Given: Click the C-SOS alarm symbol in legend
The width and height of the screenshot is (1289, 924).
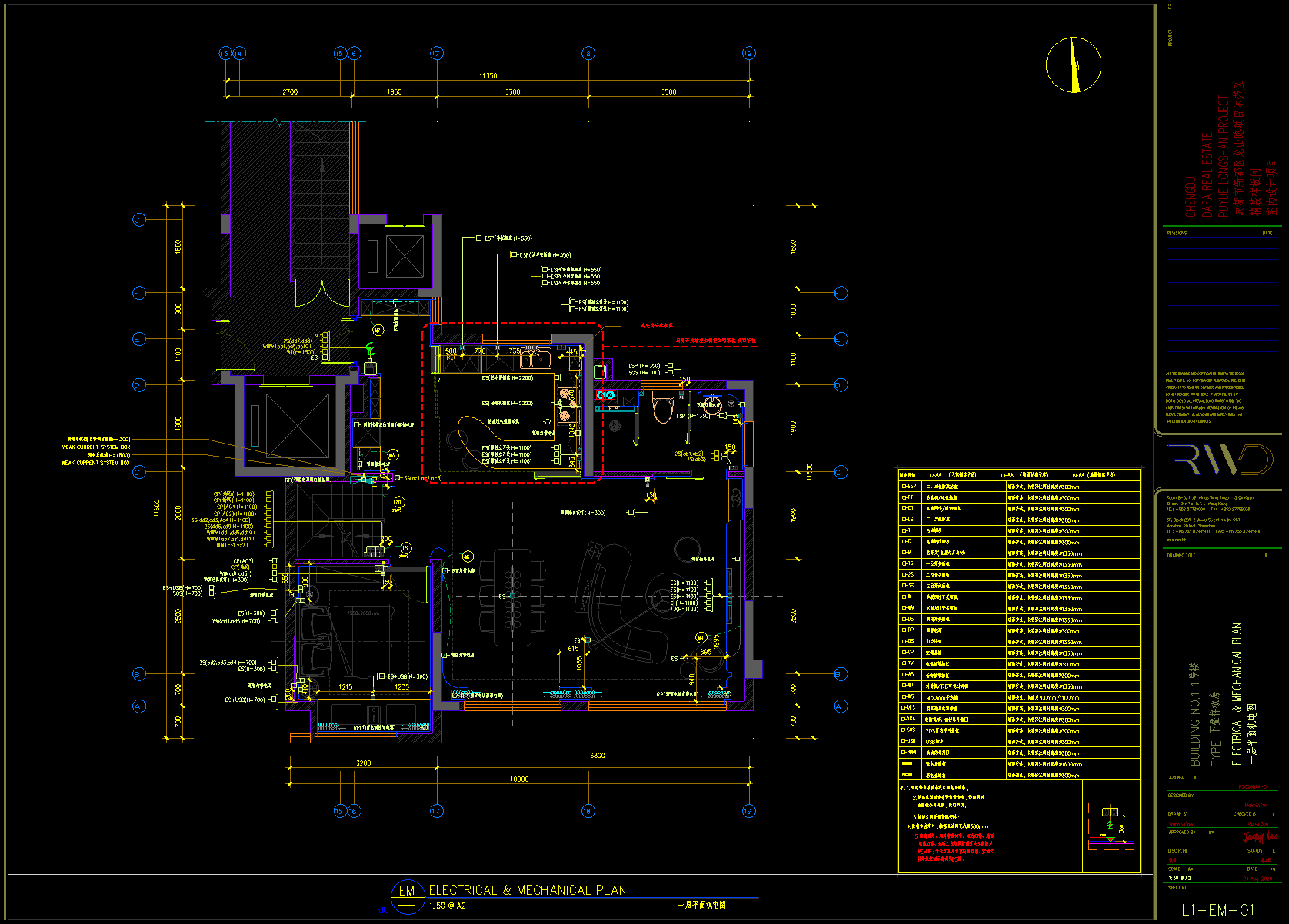Looking at the screenshot, I should tap(908, 730).
